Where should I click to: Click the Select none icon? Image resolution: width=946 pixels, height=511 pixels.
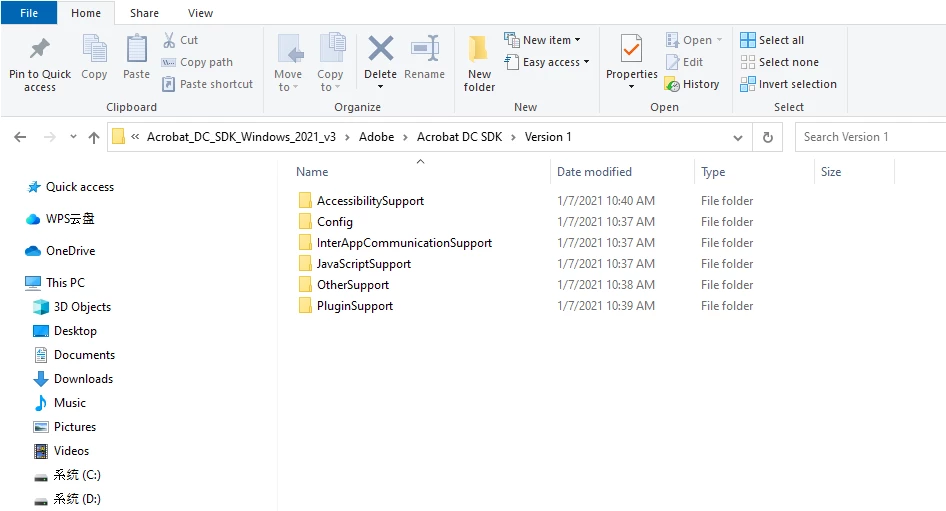[748, 62]
